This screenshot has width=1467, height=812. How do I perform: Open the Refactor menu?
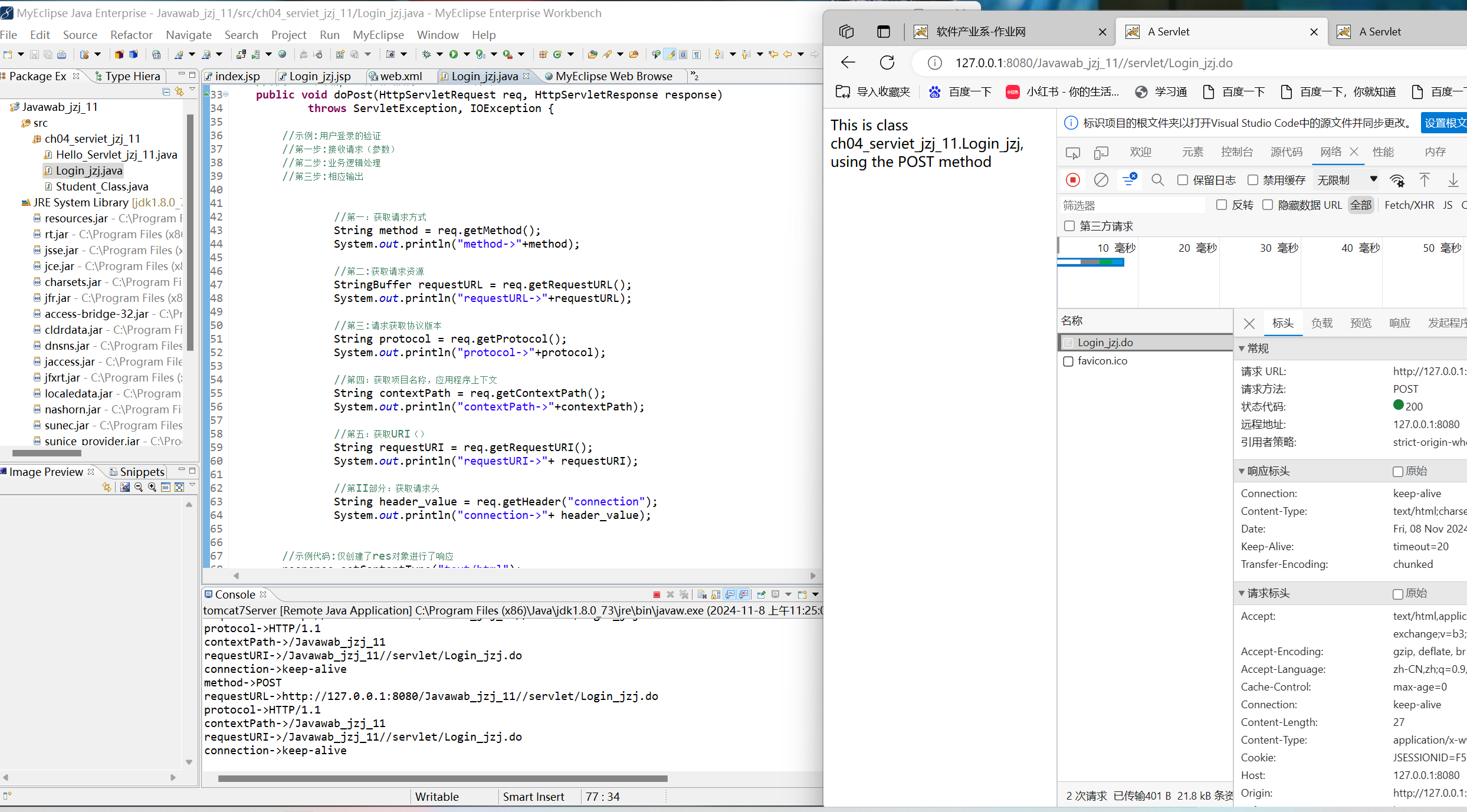[x=132, y=35]
